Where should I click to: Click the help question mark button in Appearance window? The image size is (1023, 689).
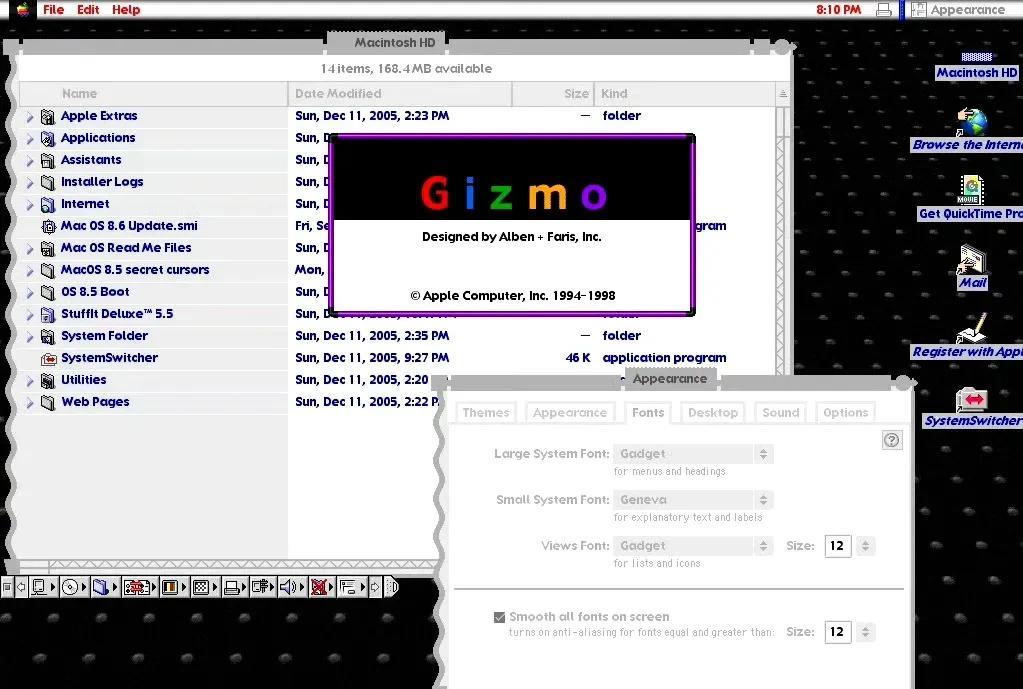pos(892,440)
